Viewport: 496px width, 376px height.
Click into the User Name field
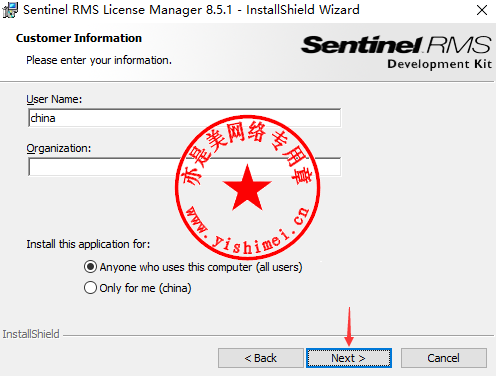pos(185,118)
